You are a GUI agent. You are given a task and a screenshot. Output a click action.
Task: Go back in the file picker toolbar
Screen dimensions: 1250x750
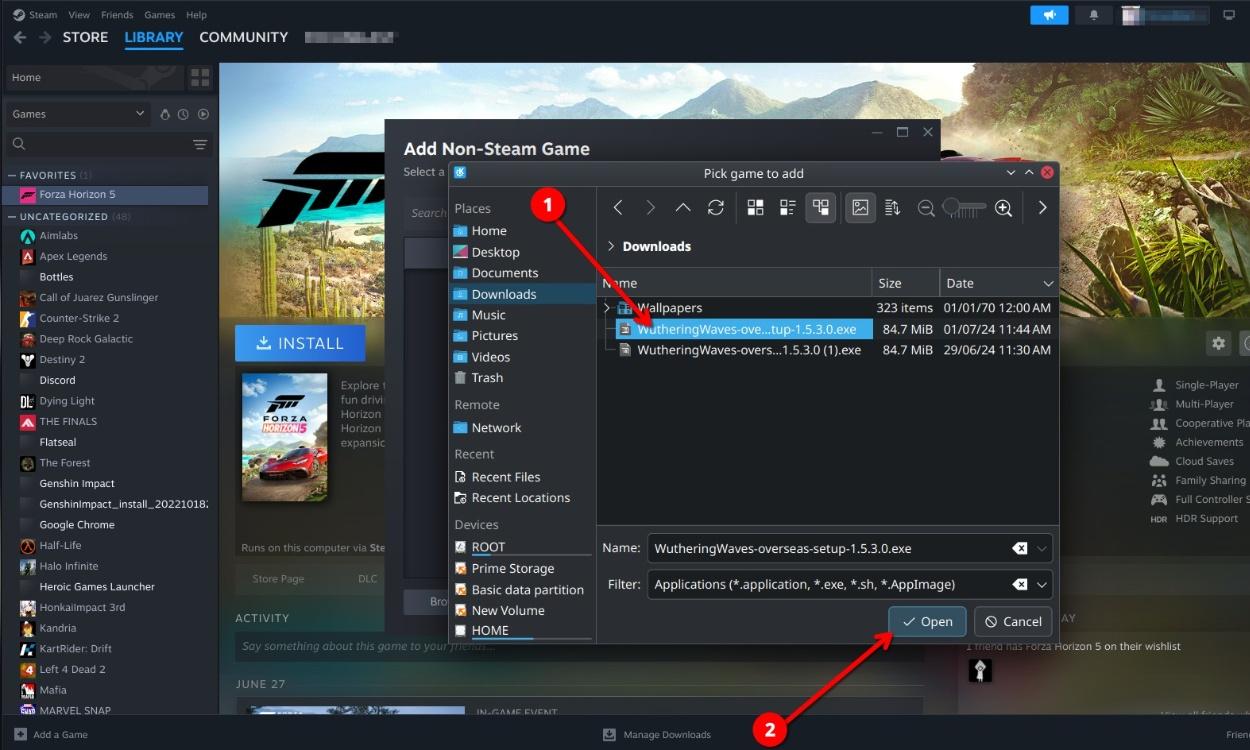pyautogui.click(x=618, y=208)
